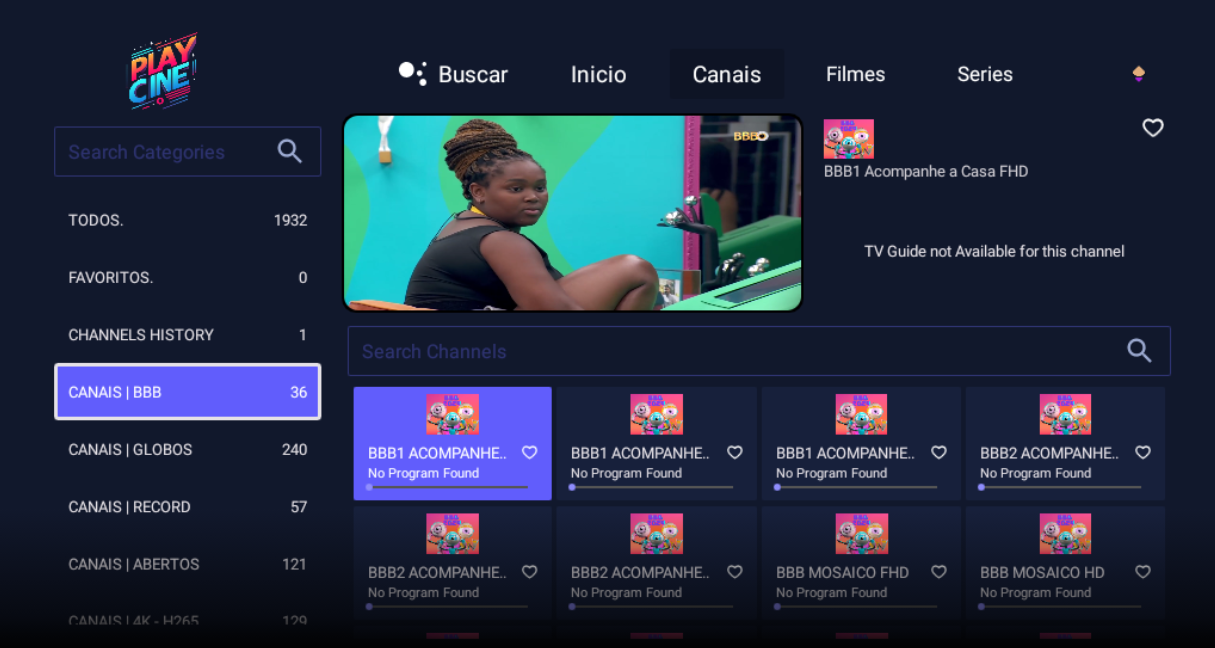Switch to the Filmes tab
Viewport: 1215px width, 648px height.
(x=855, y=74)
